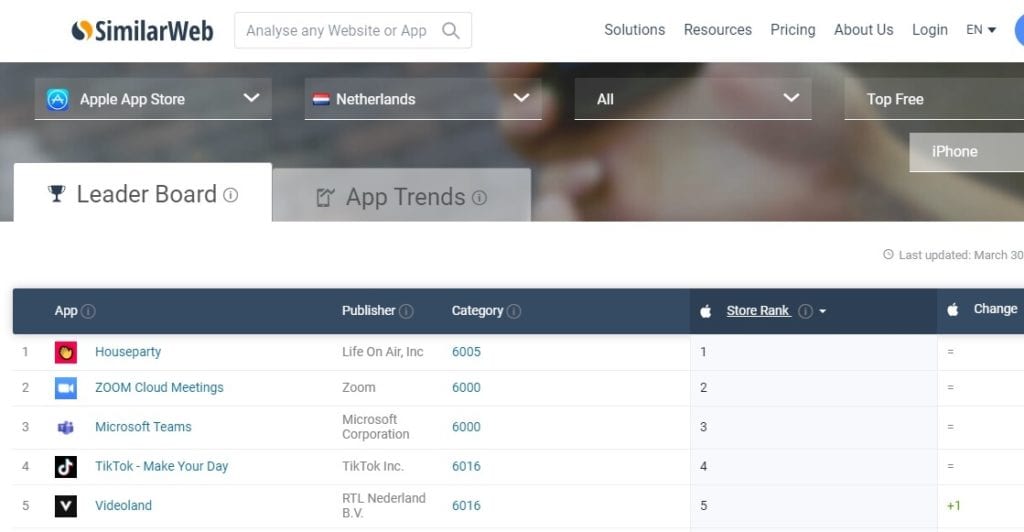Click the Zoom publisher name
Screen dimensions: 1024x532
359,388
